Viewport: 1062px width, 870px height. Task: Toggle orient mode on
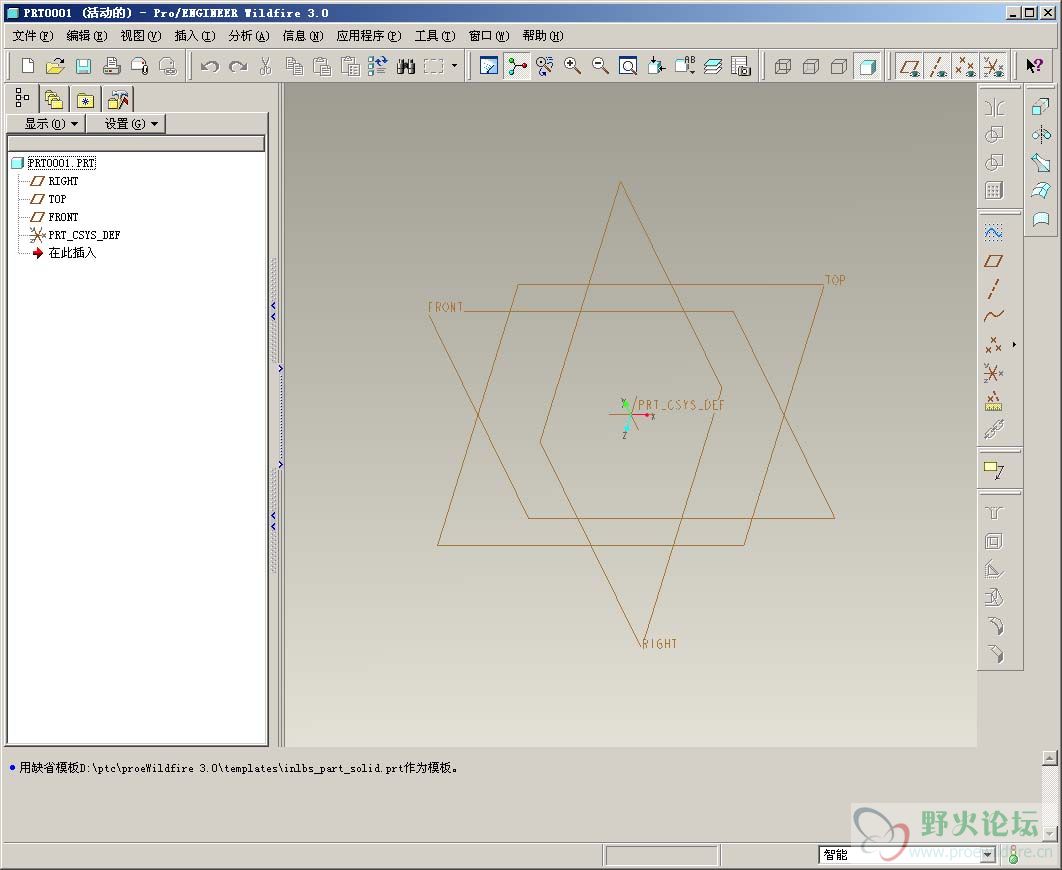[545, 66]
